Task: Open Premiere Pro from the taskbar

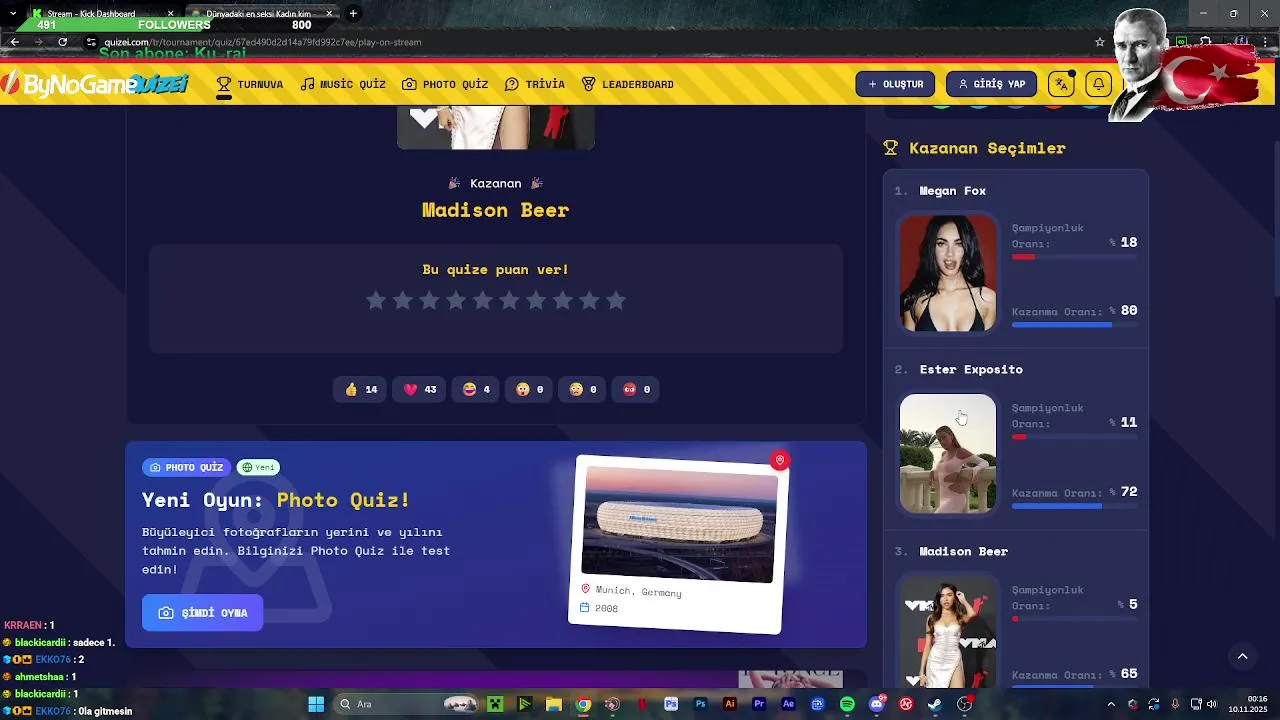Action: coord(759,704)
